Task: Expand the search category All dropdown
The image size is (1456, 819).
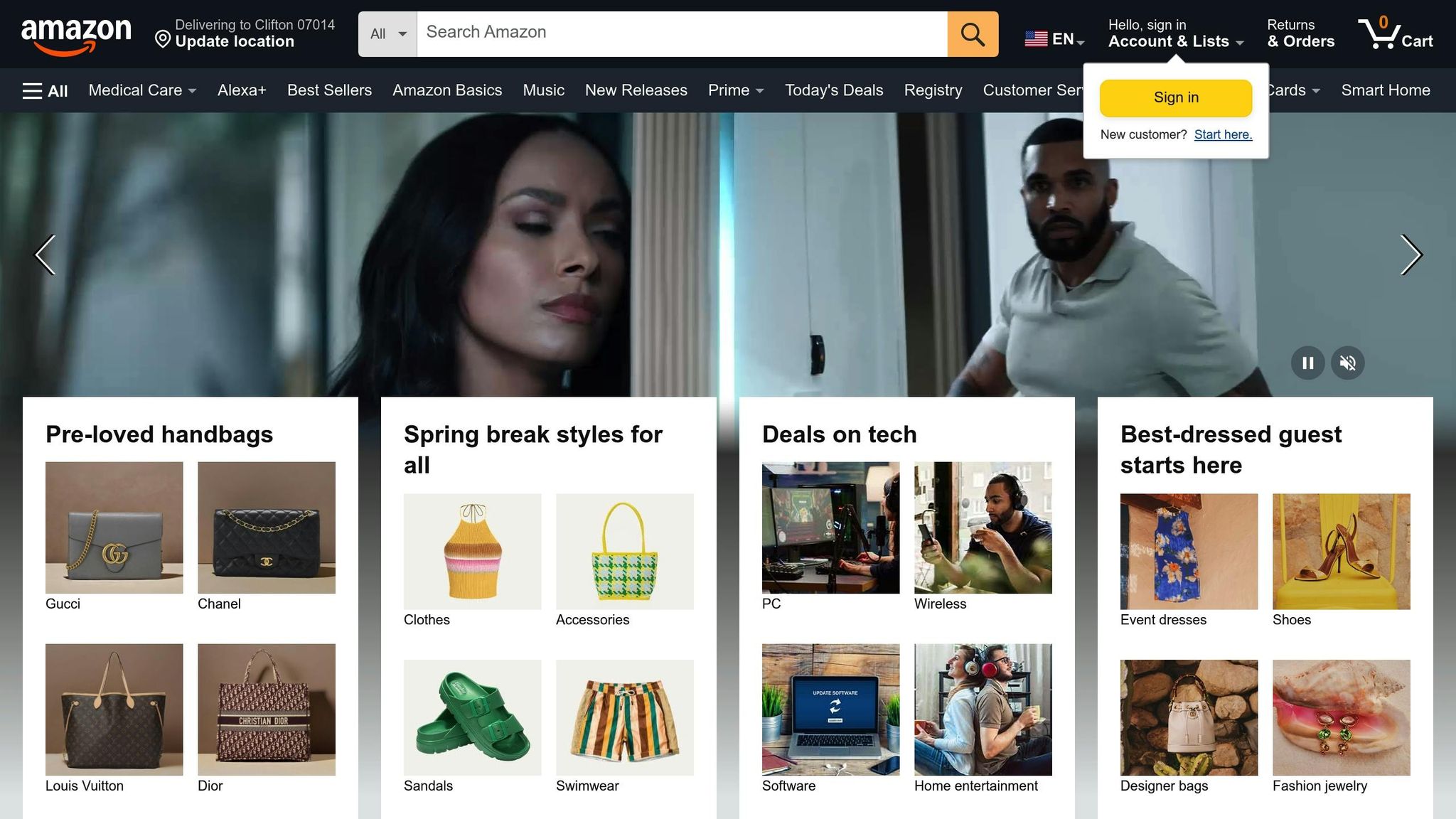Action: 387,34
